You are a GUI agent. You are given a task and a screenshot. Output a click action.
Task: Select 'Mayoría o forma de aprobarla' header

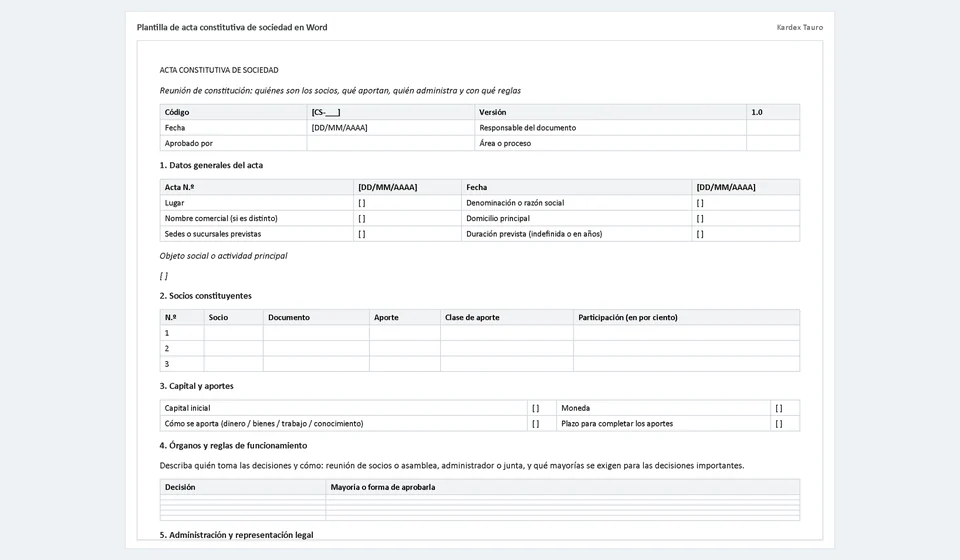pyautogui.click(x=563, y=487)
